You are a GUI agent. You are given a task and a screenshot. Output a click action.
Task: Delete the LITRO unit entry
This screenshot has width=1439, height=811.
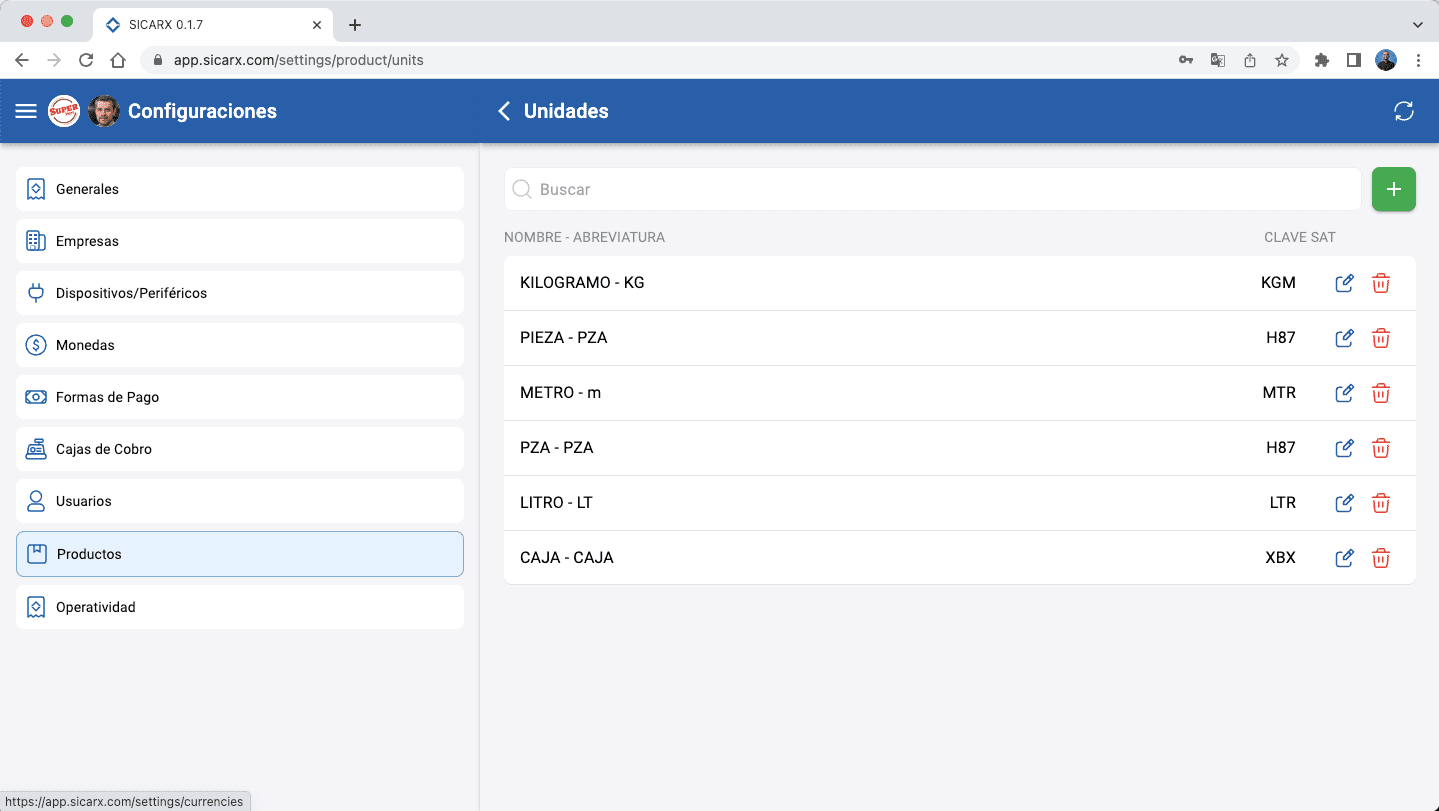(1380, 503)
